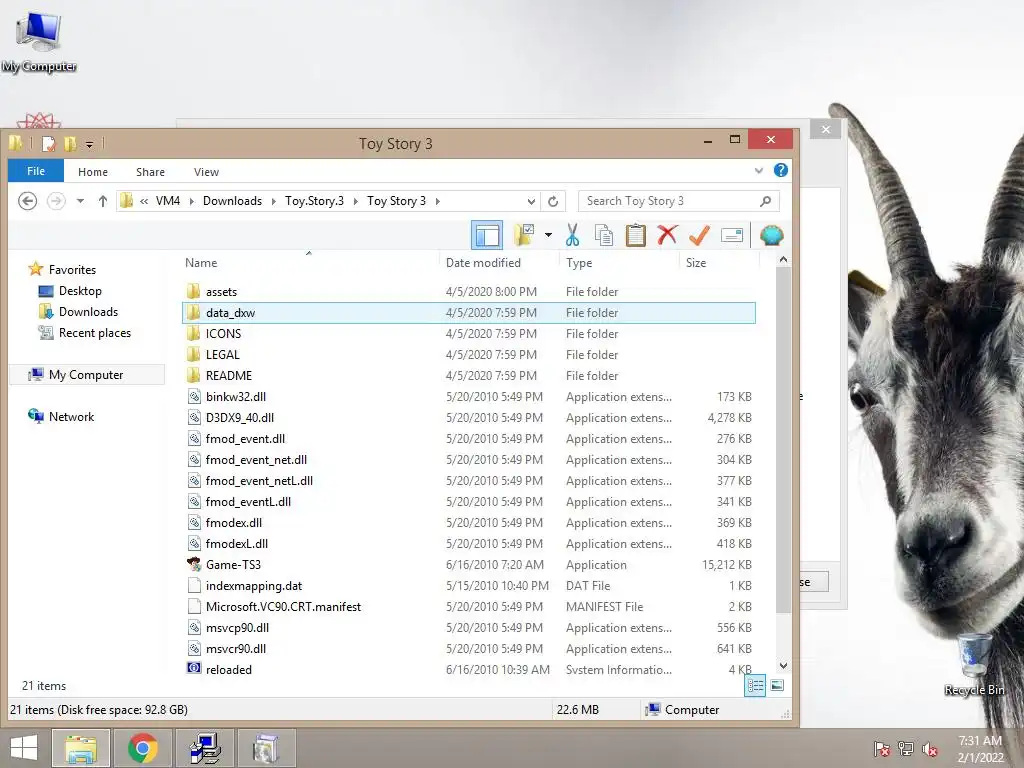Toggle the navigation pane toolbar button
The height and width of the screenshot is (768, 1024).
pos(487,235)
